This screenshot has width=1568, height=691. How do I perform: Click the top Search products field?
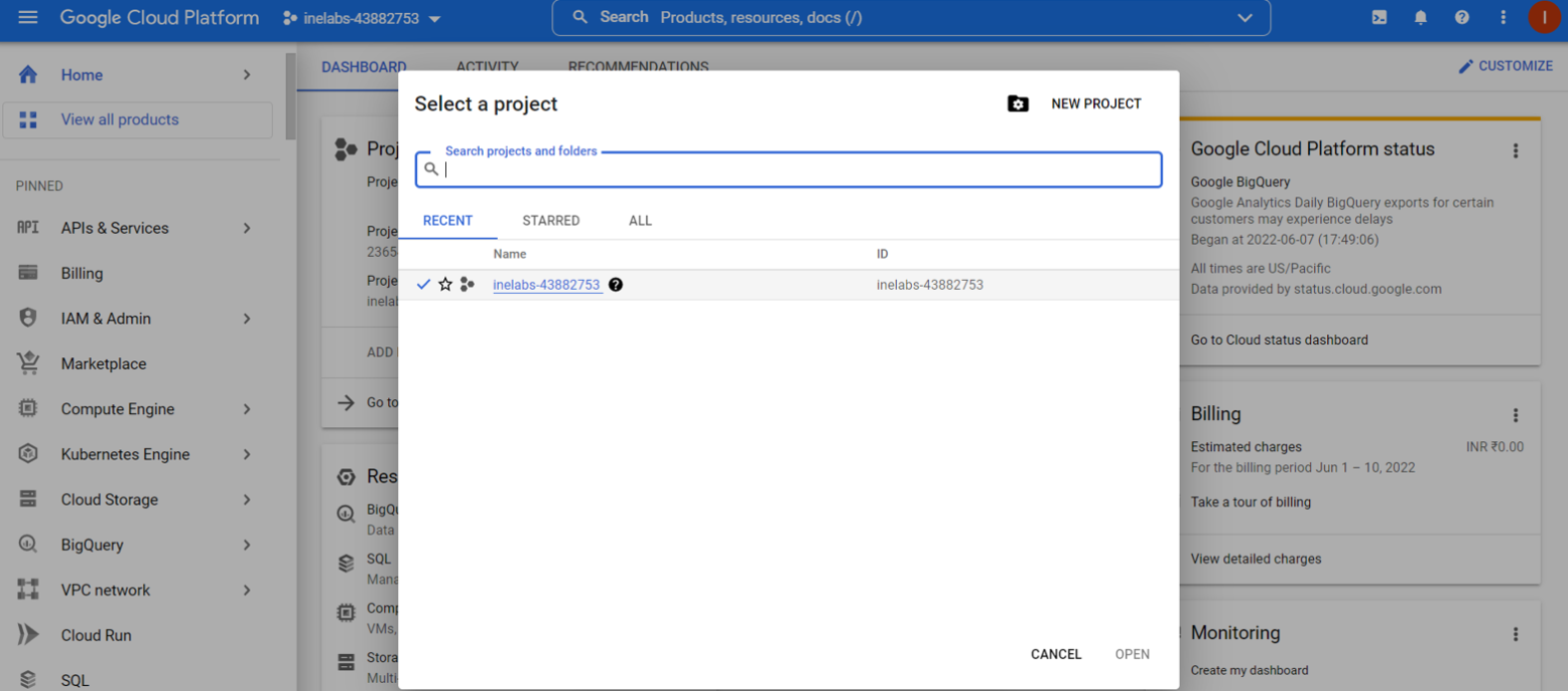(911, 18)
